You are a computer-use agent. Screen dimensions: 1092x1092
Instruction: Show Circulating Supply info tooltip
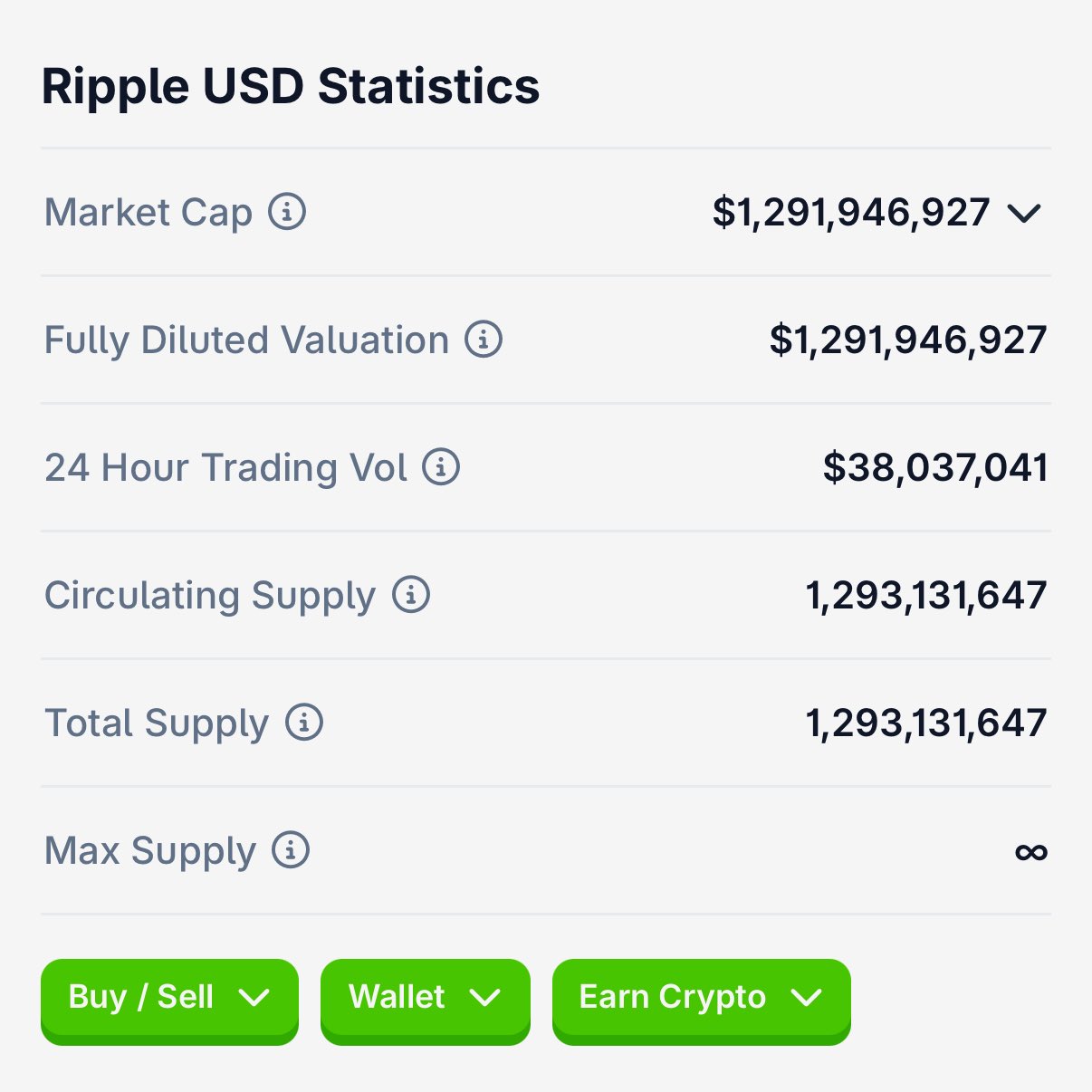pyautogui.click(x=411, y=595)
